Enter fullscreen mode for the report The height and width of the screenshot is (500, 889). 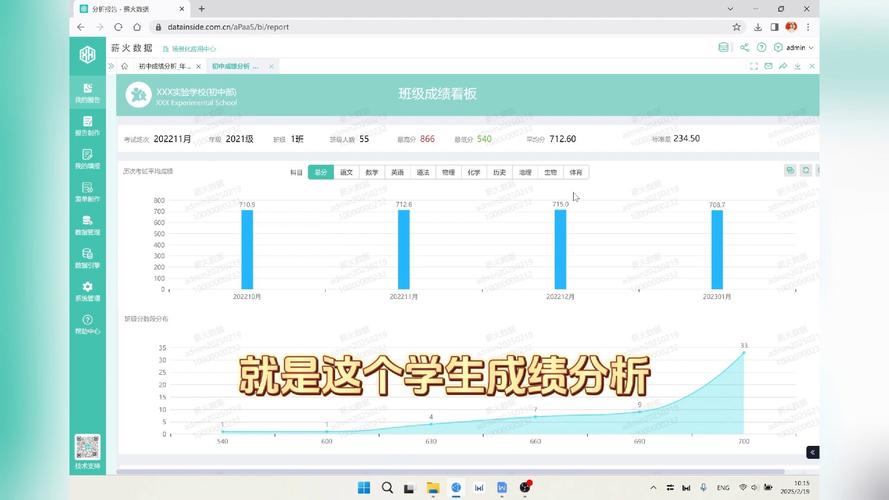(x=753, y=66)
